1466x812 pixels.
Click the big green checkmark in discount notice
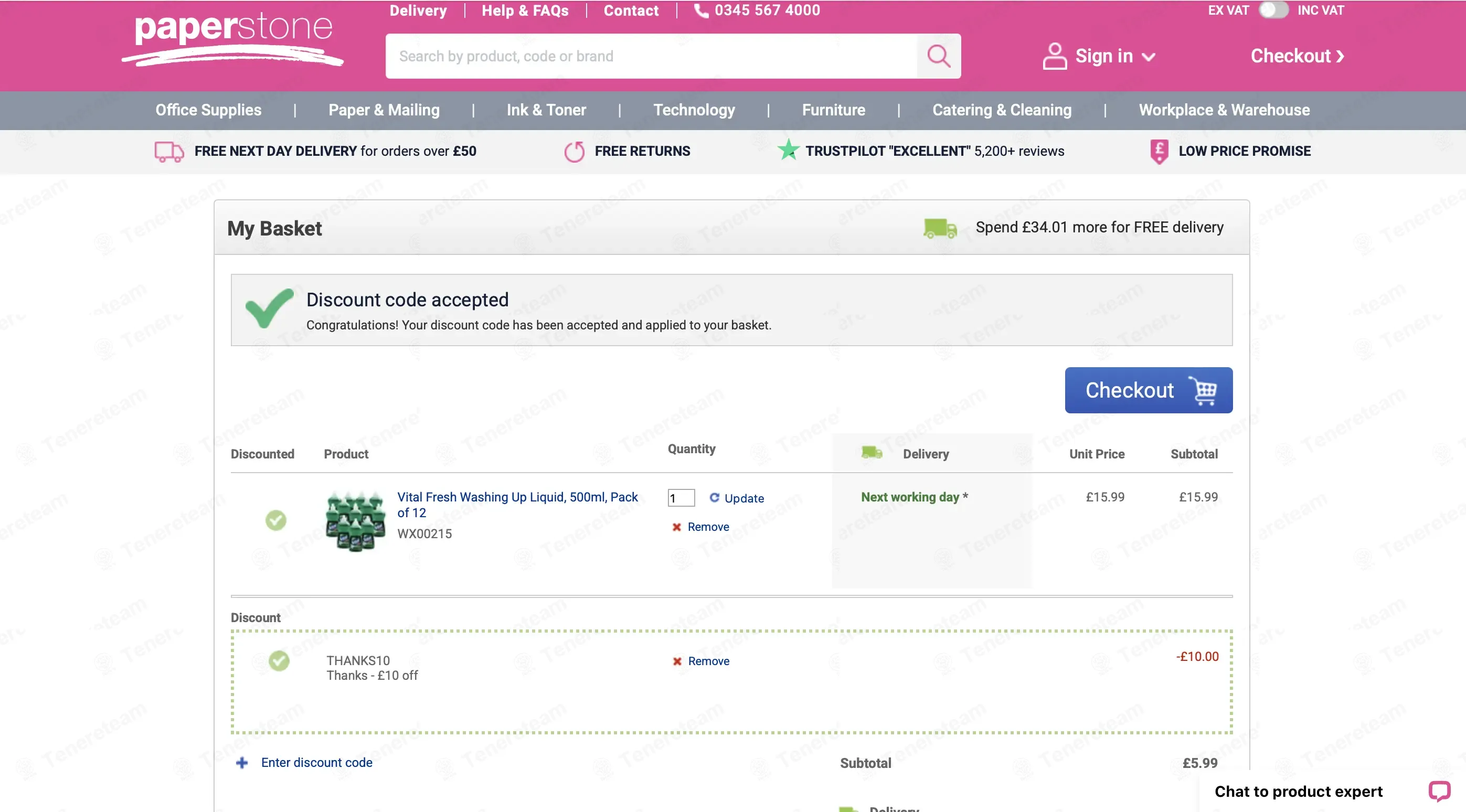[270, 308]
